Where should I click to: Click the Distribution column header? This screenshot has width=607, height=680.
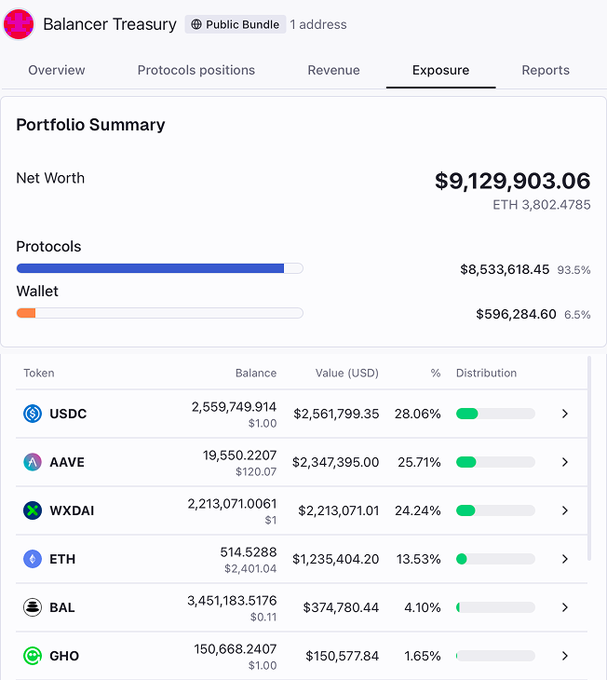(486, 373)
